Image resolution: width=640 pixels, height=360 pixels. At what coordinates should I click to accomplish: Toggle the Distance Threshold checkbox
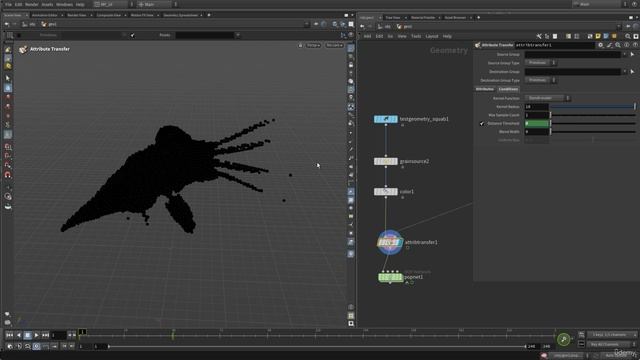tap(482, 123)
